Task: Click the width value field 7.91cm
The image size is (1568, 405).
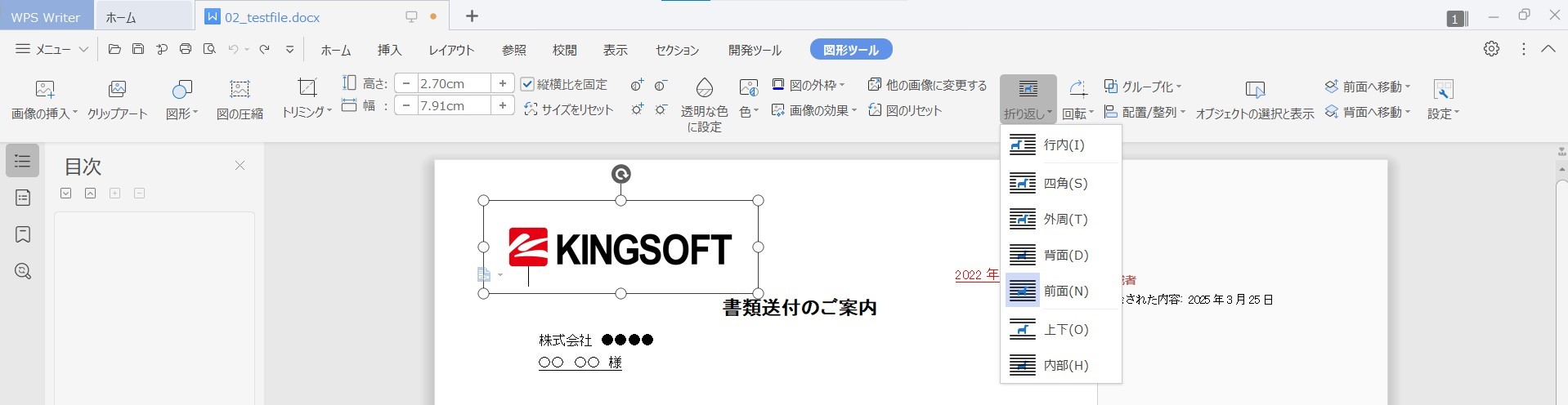Action: (454, 105)
